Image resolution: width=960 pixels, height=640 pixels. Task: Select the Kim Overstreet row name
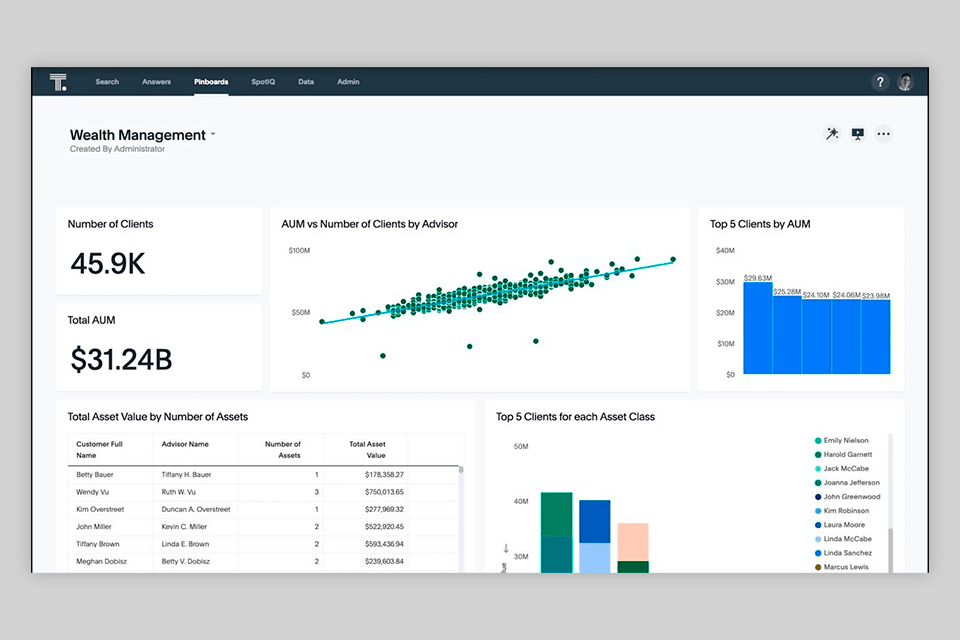[100, 509]
